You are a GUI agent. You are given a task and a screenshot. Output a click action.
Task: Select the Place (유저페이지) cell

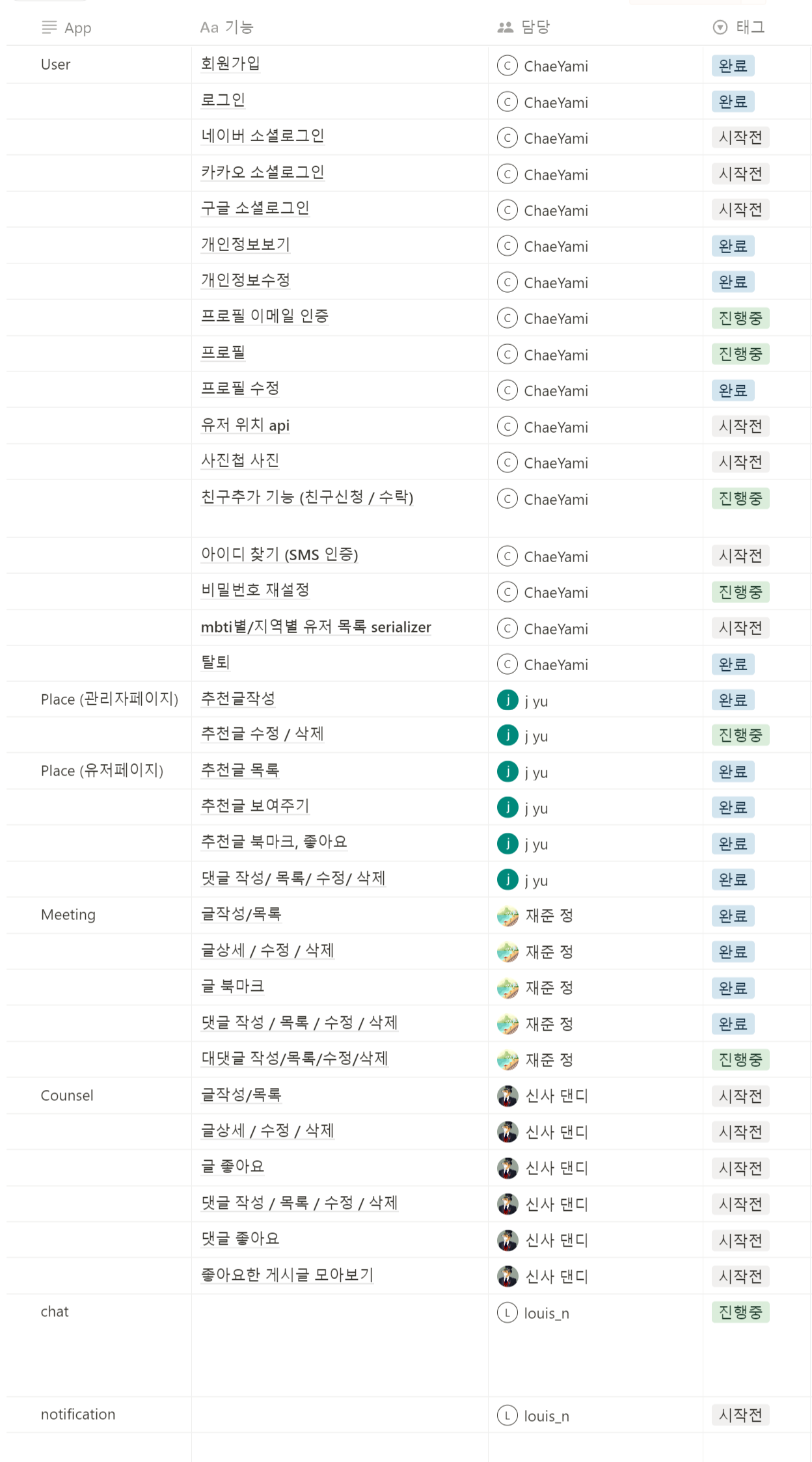(99, 771)
